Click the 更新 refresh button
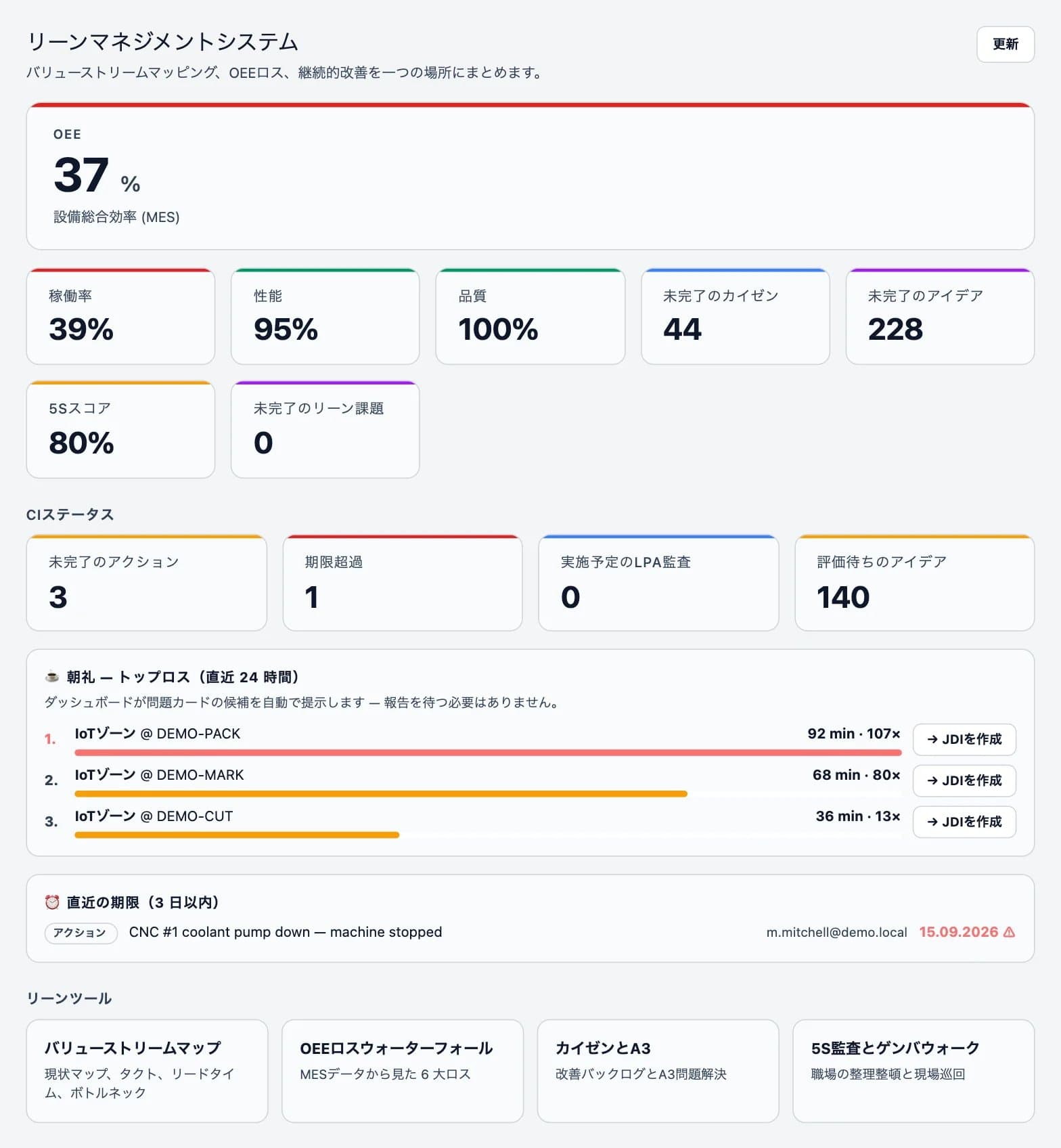The height and width of the screenshot is (1148, 1061). click(x=1005, y=45)
